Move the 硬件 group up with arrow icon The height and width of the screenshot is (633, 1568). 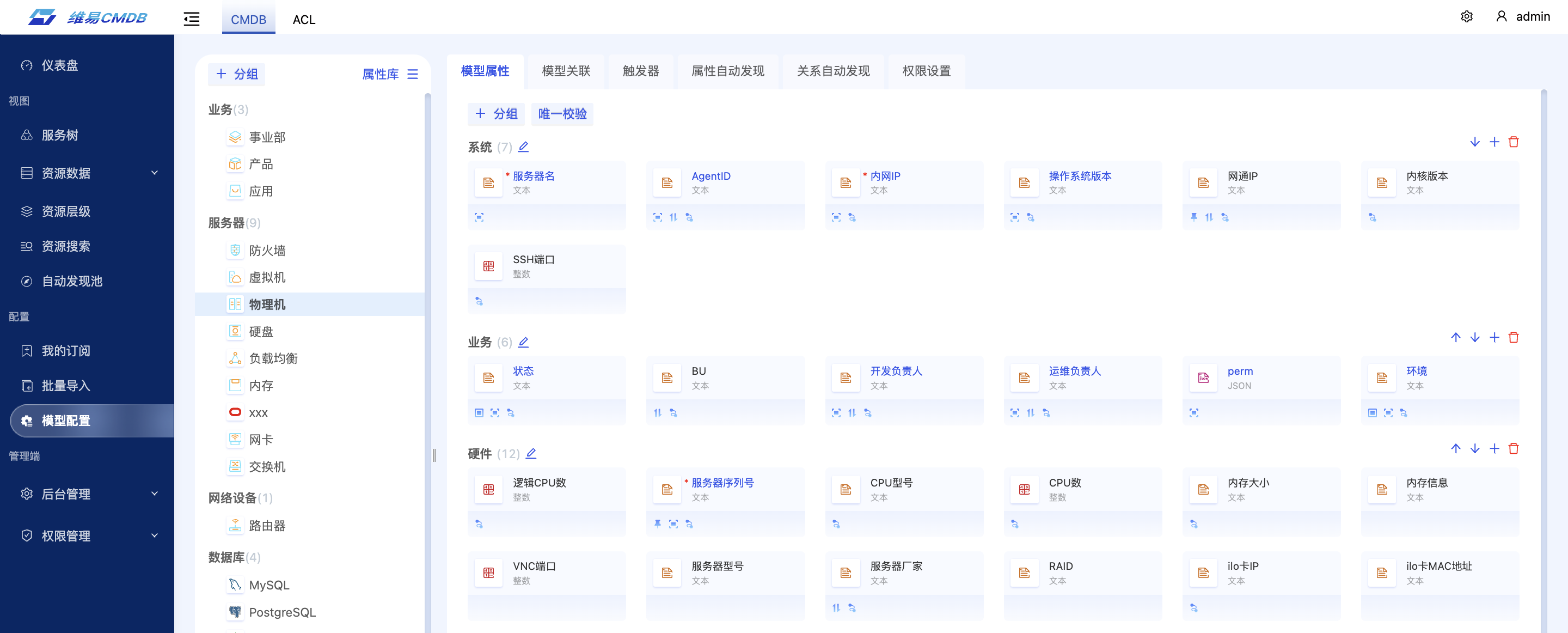click(1455, 448)
